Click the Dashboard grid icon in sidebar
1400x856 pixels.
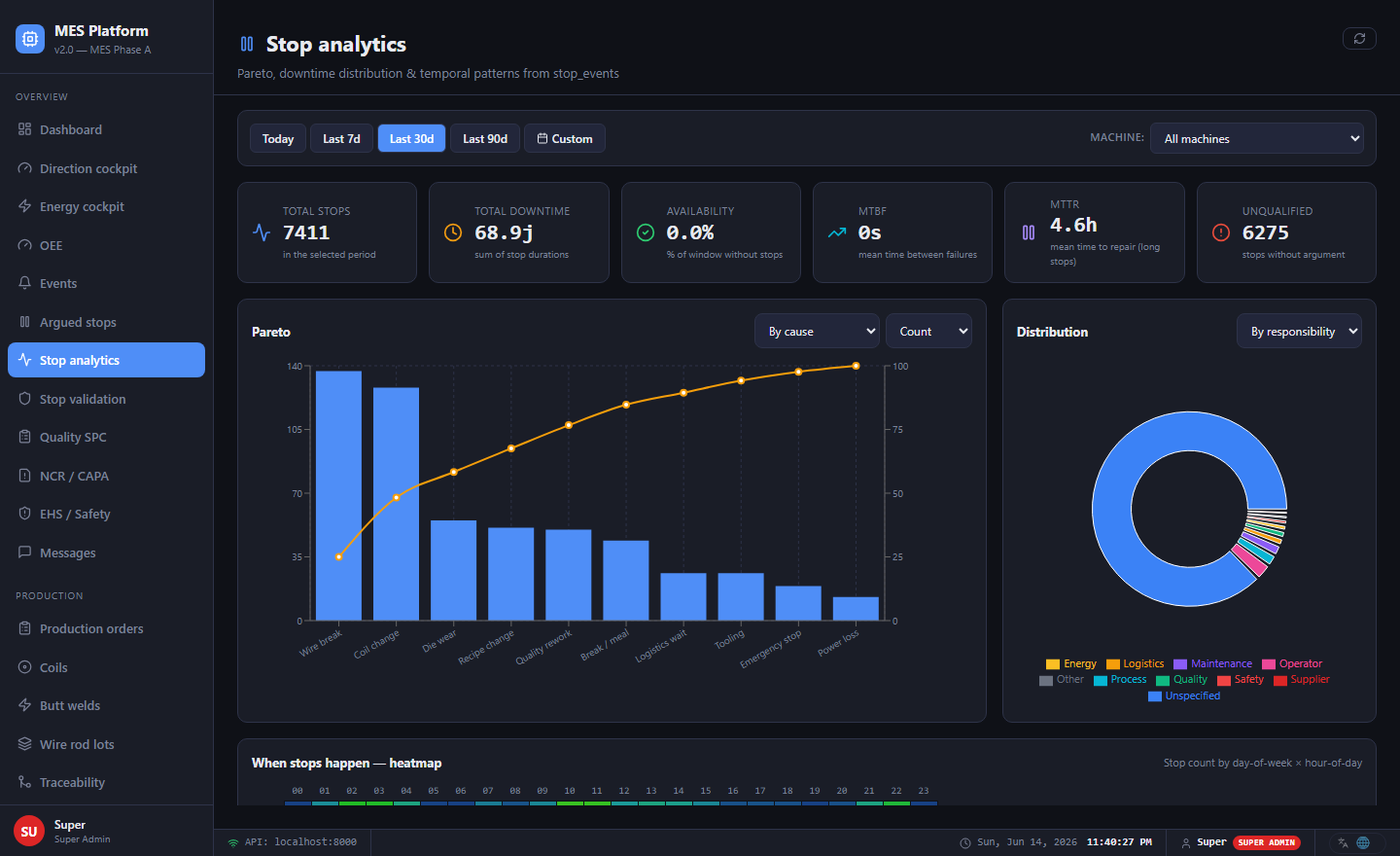point(25,129)
